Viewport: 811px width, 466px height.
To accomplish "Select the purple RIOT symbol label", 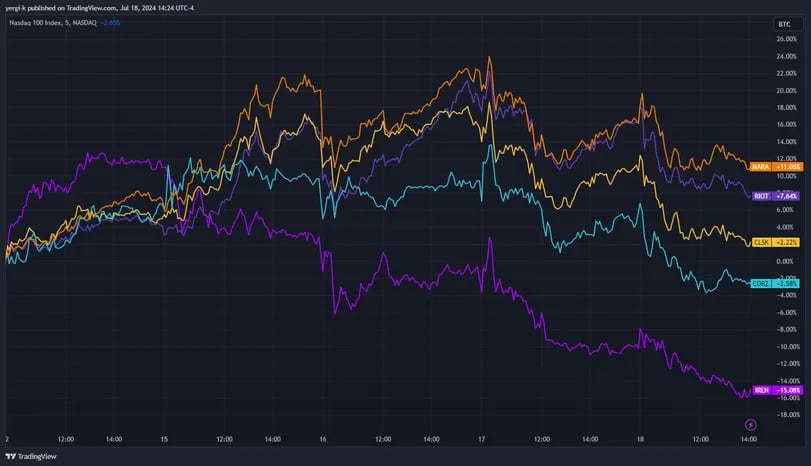I will coord(761,196).
